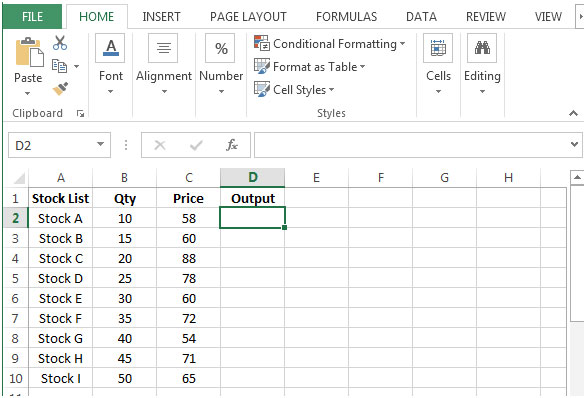Select the cell with quantity 45
This screenshot has height=398, width=586.
124,358
